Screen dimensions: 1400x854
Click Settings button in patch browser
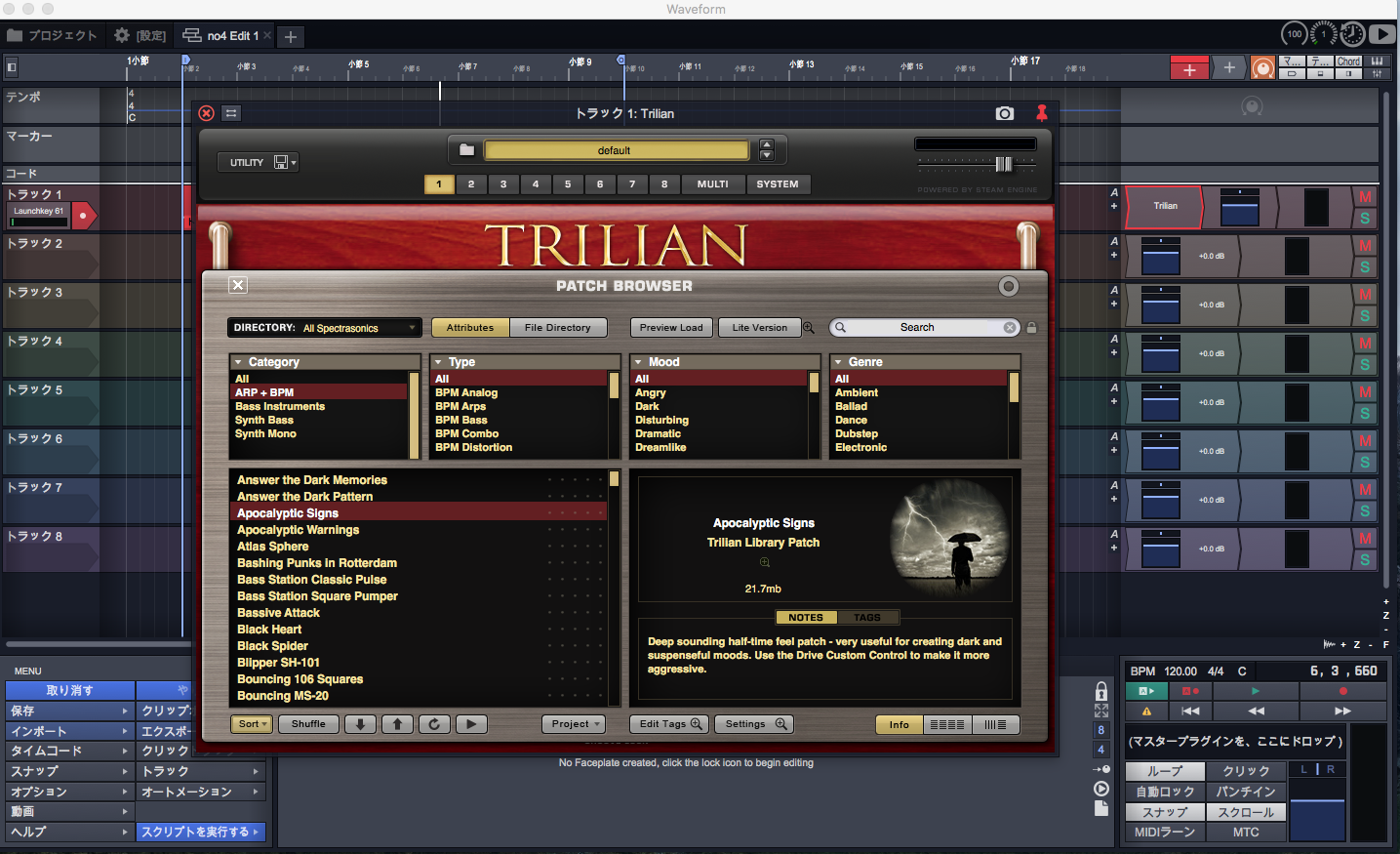tap(754, 724)
